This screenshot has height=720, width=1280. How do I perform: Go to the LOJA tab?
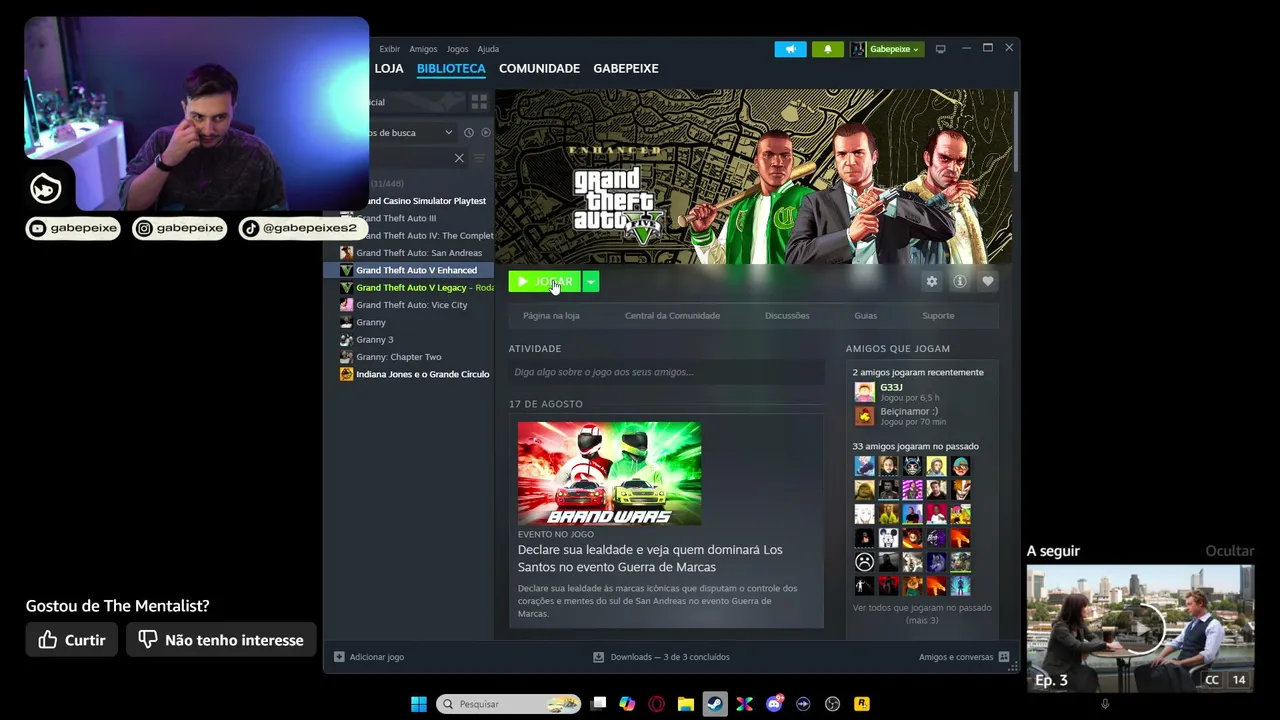pyautogui.click(x=389, y=68)
